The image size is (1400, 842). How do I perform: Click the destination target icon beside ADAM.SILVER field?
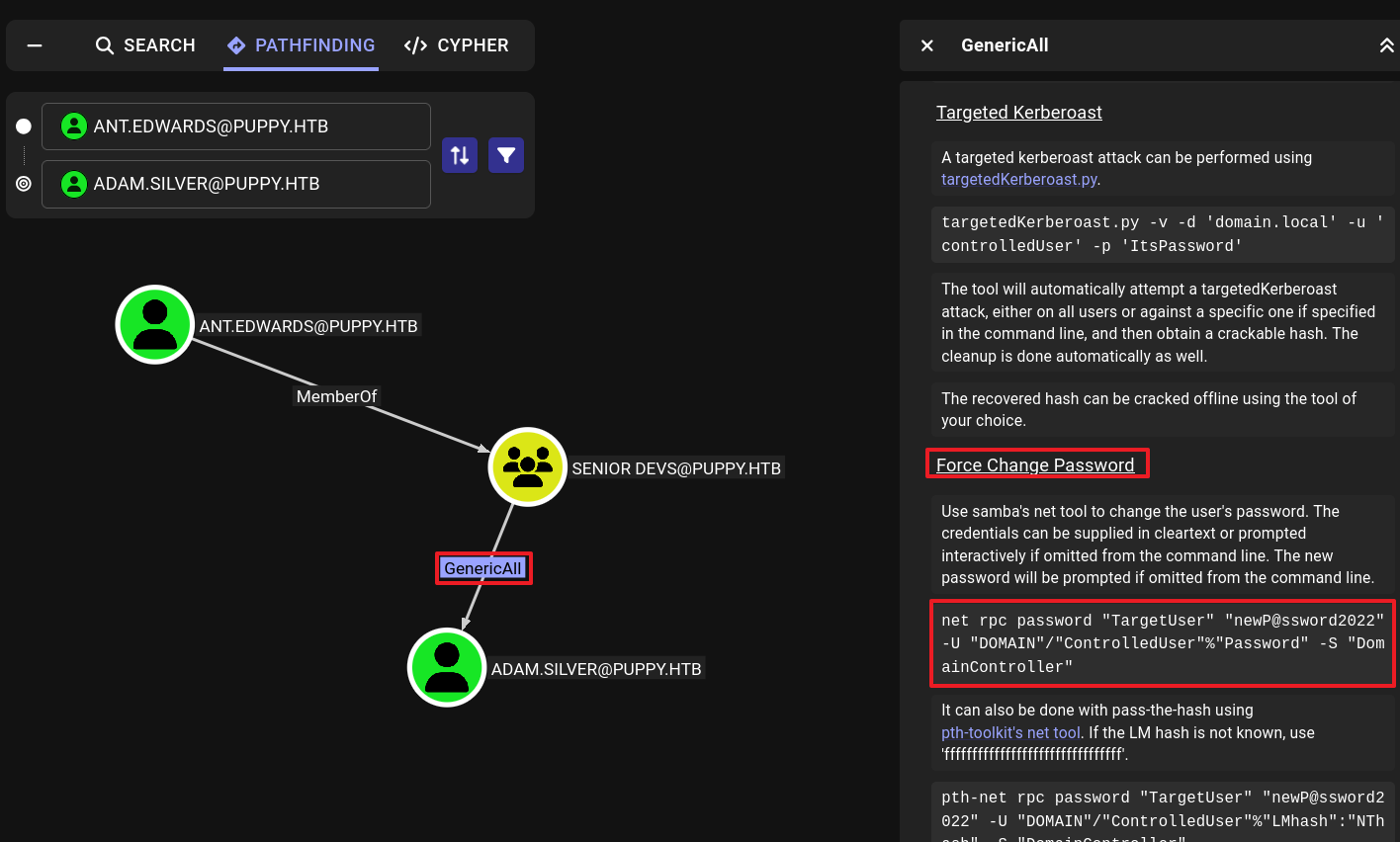pyautogui.click(x=24, y=184)
